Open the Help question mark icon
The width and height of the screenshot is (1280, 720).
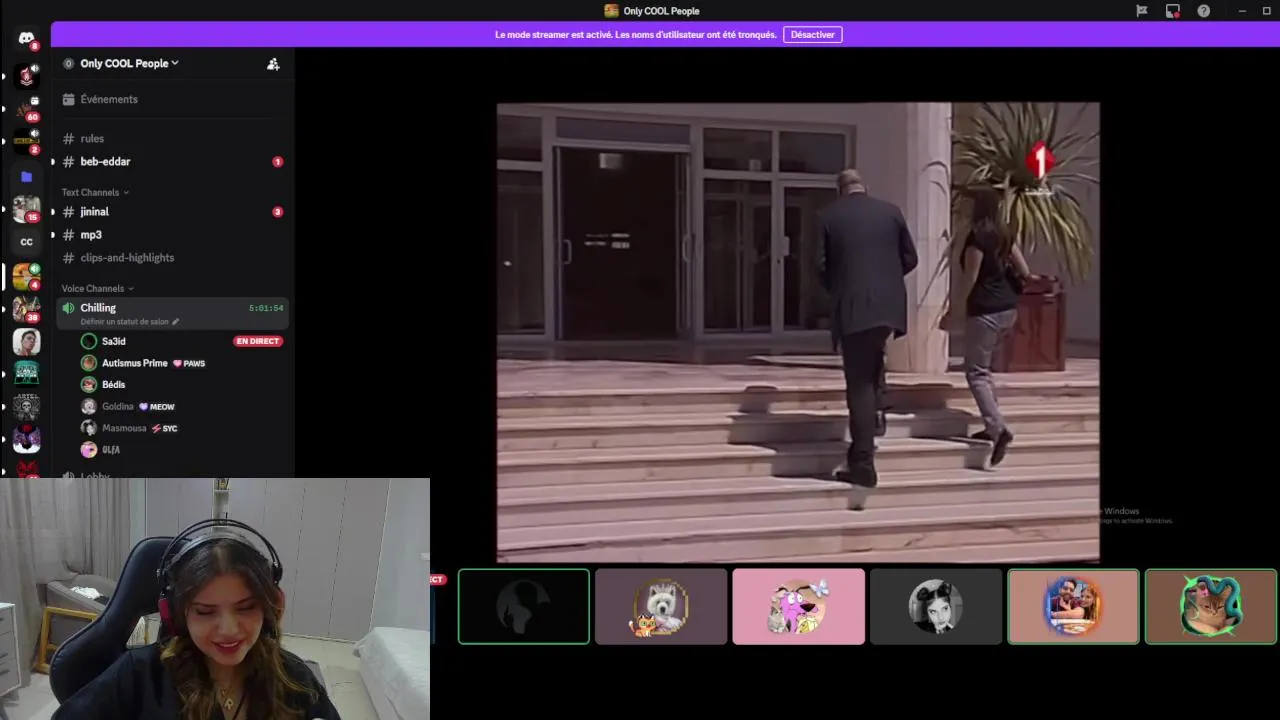[x=1203, y=11]
